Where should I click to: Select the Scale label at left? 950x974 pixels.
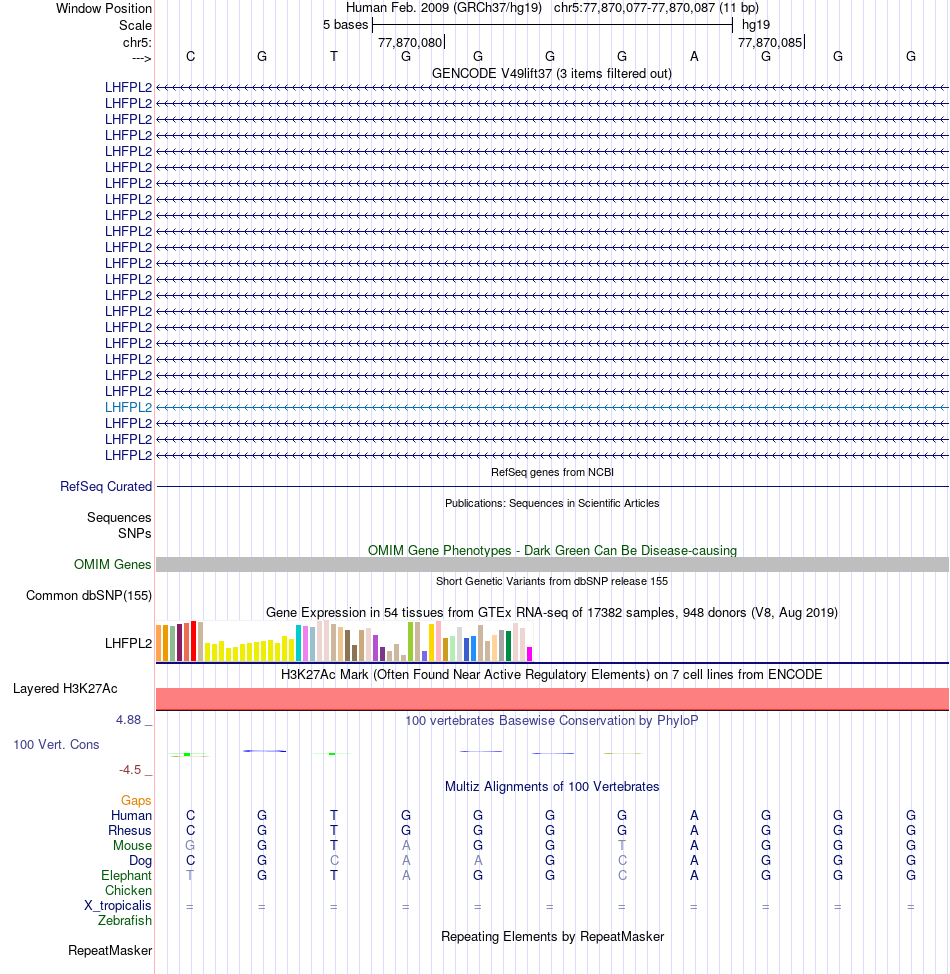click(x=135, y=25)
